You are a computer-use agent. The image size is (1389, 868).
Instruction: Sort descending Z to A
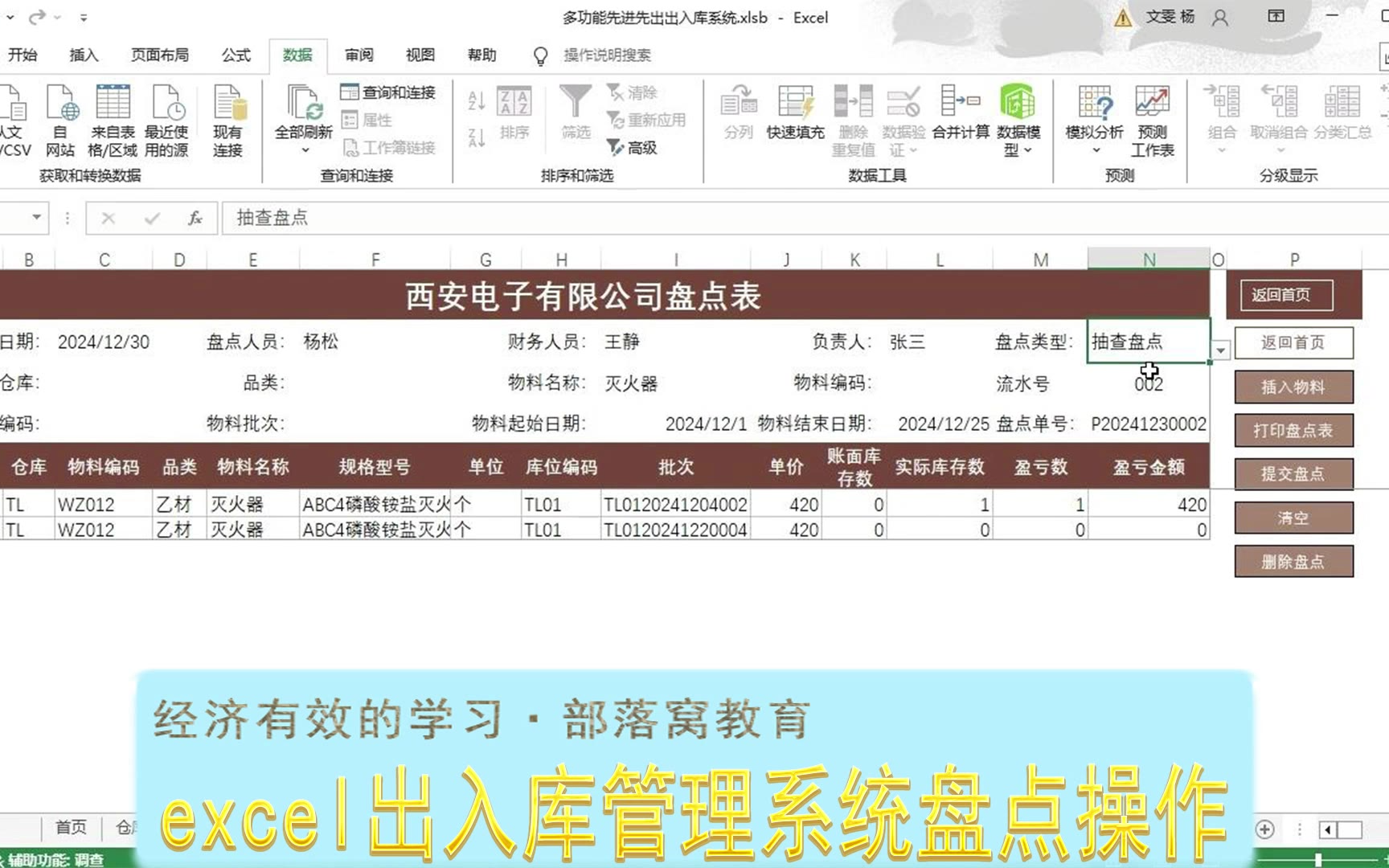(477, 138)
